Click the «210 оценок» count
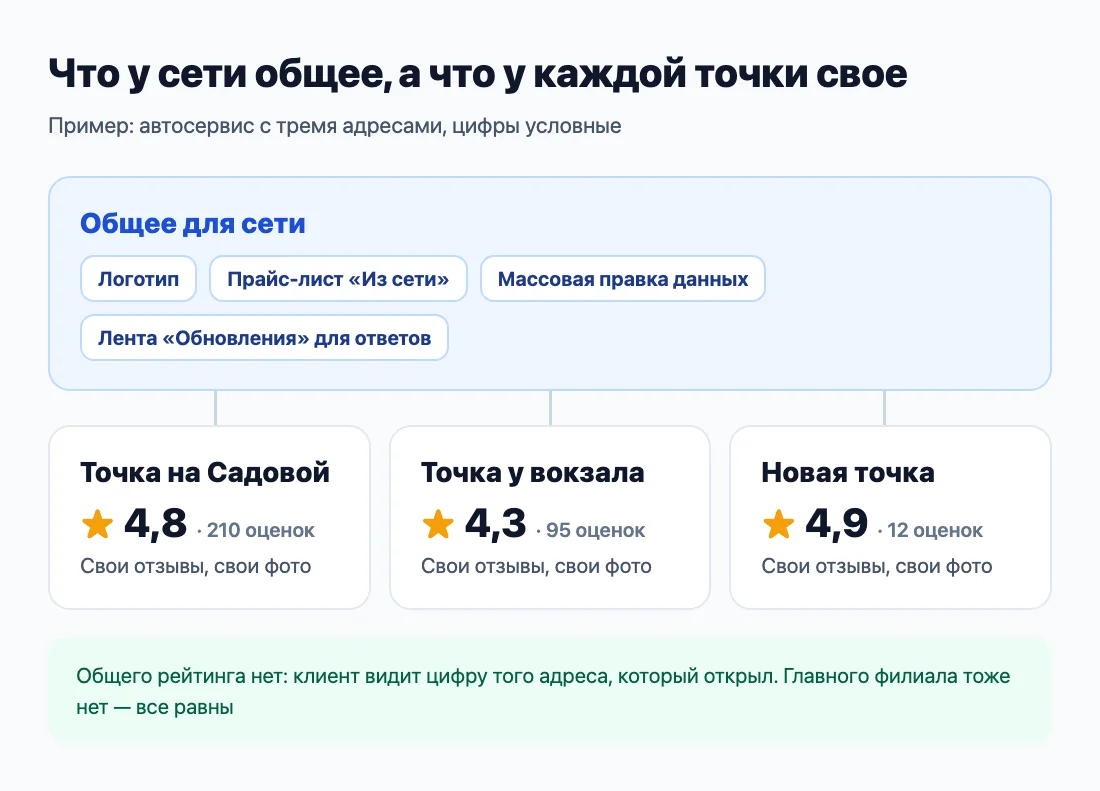Screen dimensions: 1100x791 [261, 530]
